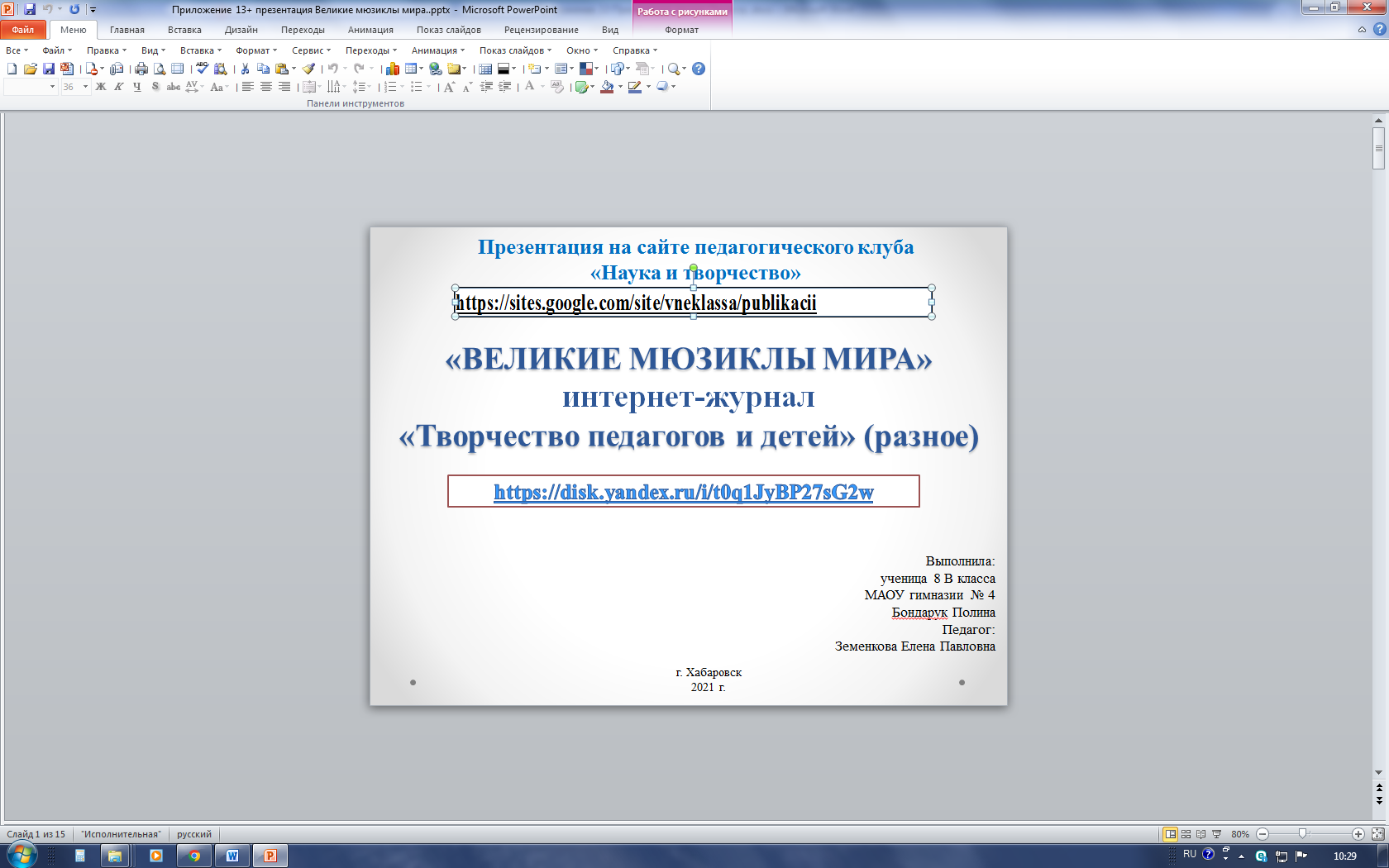Click the Increase list level indent icon
1389x868 pixels.
click(504, 87)
